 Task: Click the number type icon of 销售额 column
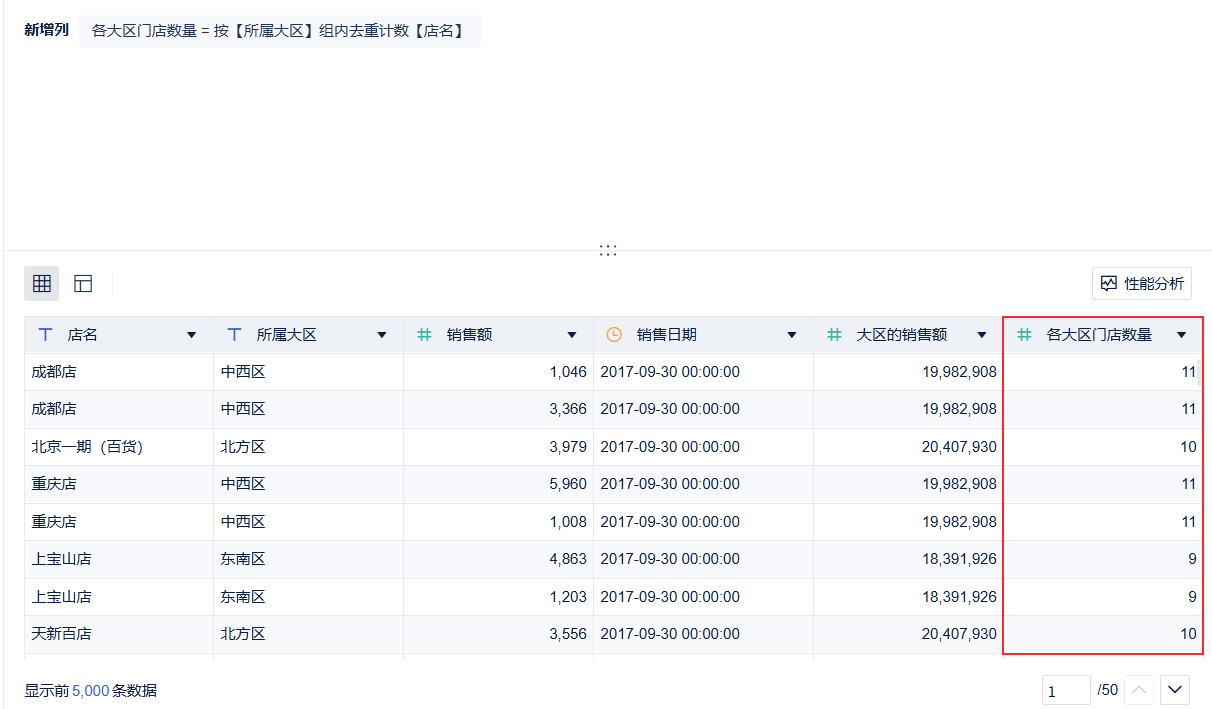(424, 335)
